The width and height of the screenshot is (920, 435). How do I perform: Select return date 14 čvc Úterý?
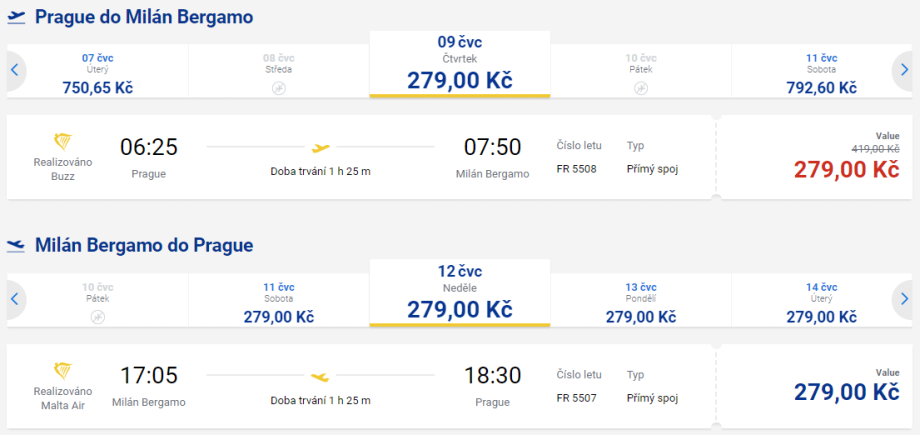tap(821, 302)
